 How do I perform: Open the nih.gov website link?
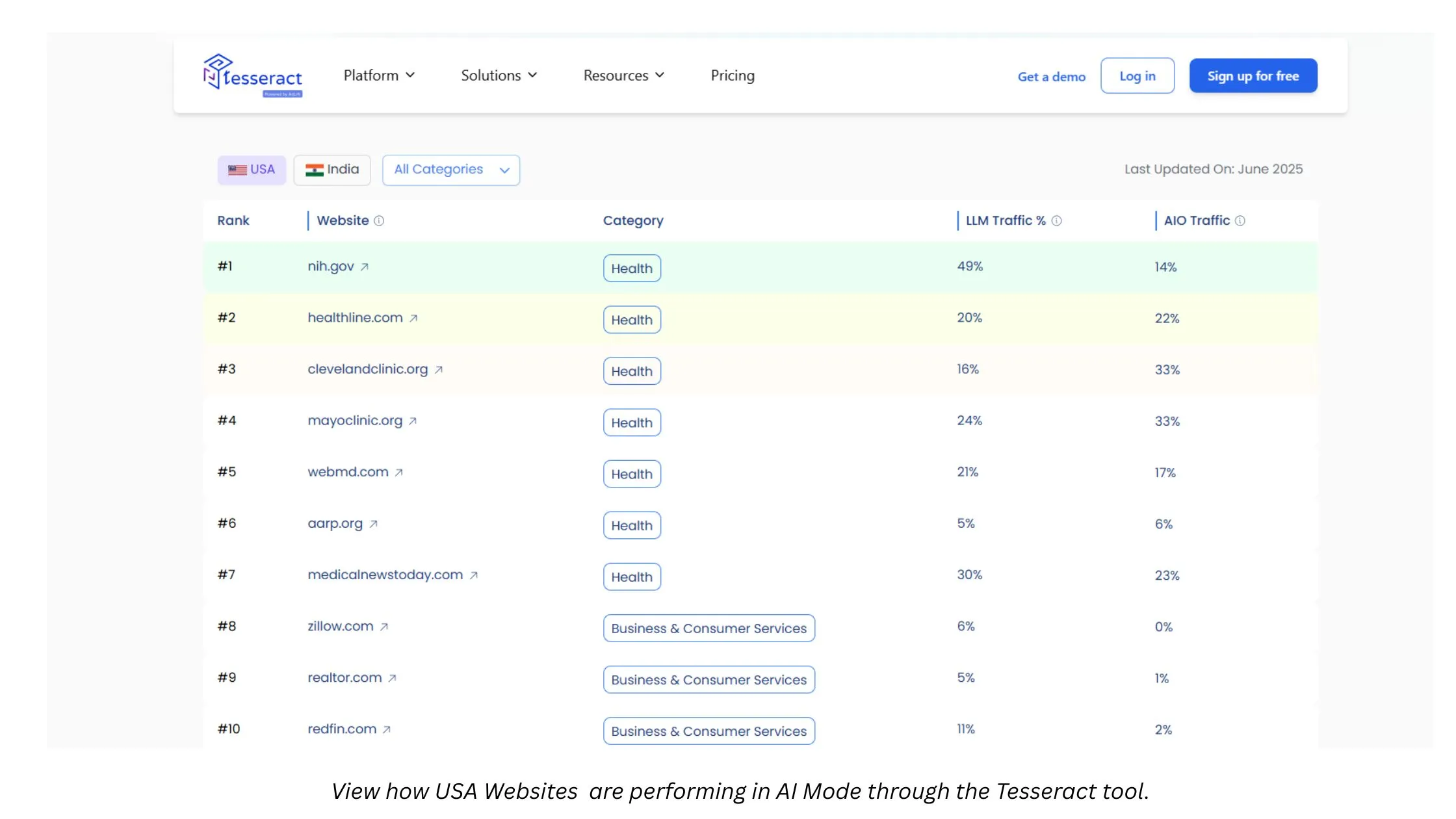click(x=331, y=266)
